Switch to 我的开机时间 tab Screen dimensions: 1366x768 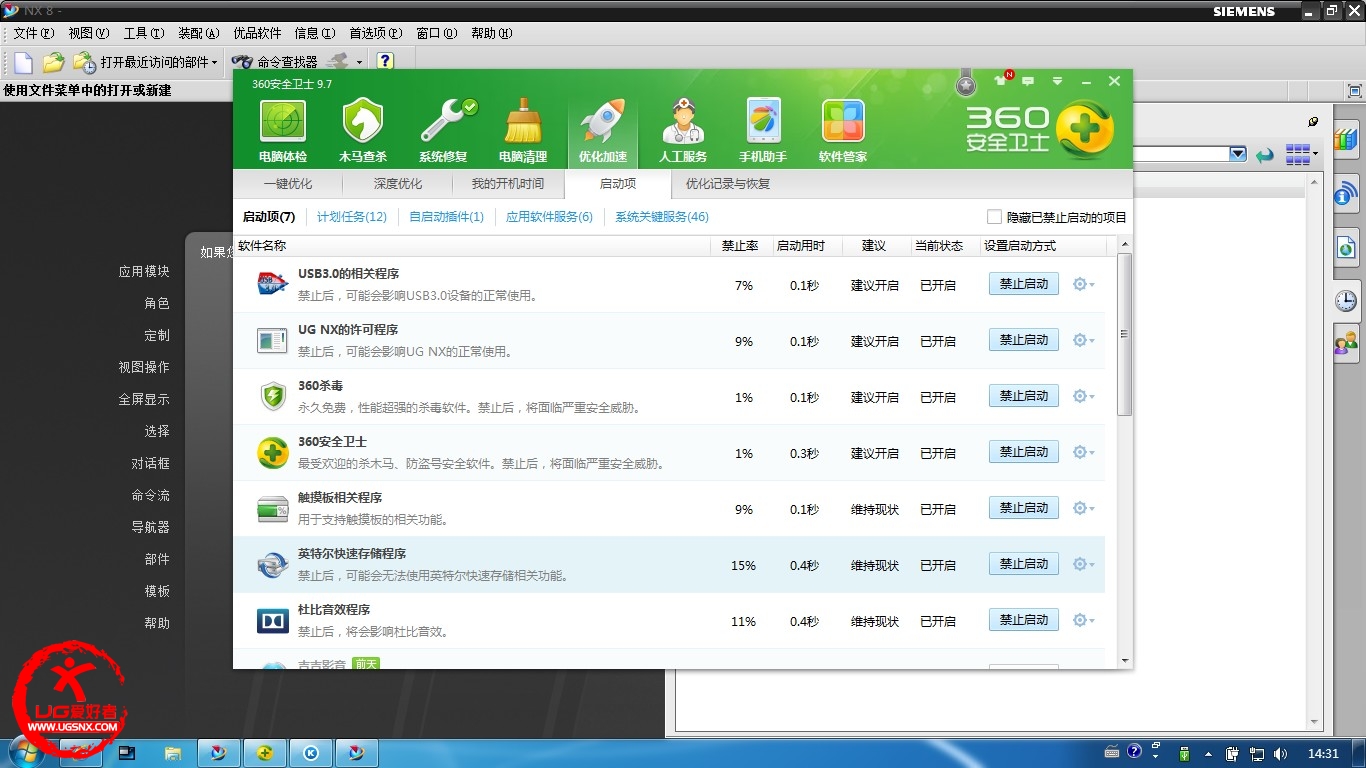tap(508, 184)
